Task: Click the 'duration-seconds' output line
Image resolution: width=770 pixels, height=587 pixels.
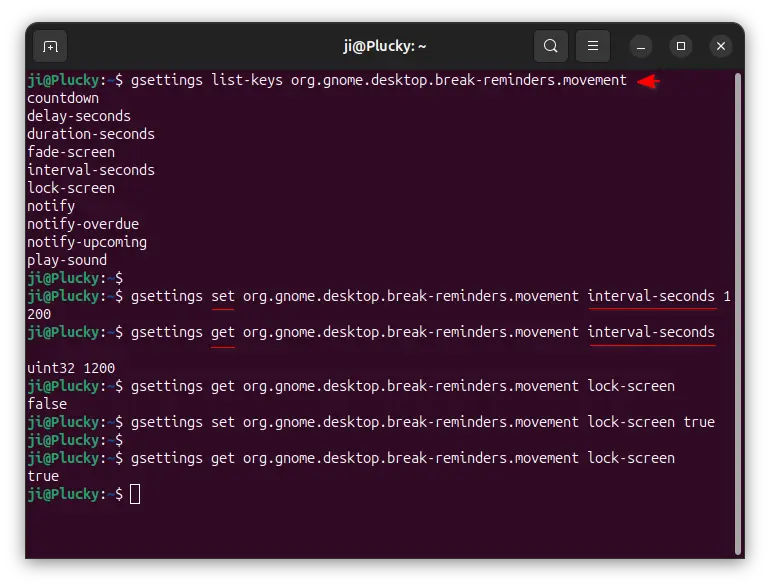Action: (x=91, y=134)
